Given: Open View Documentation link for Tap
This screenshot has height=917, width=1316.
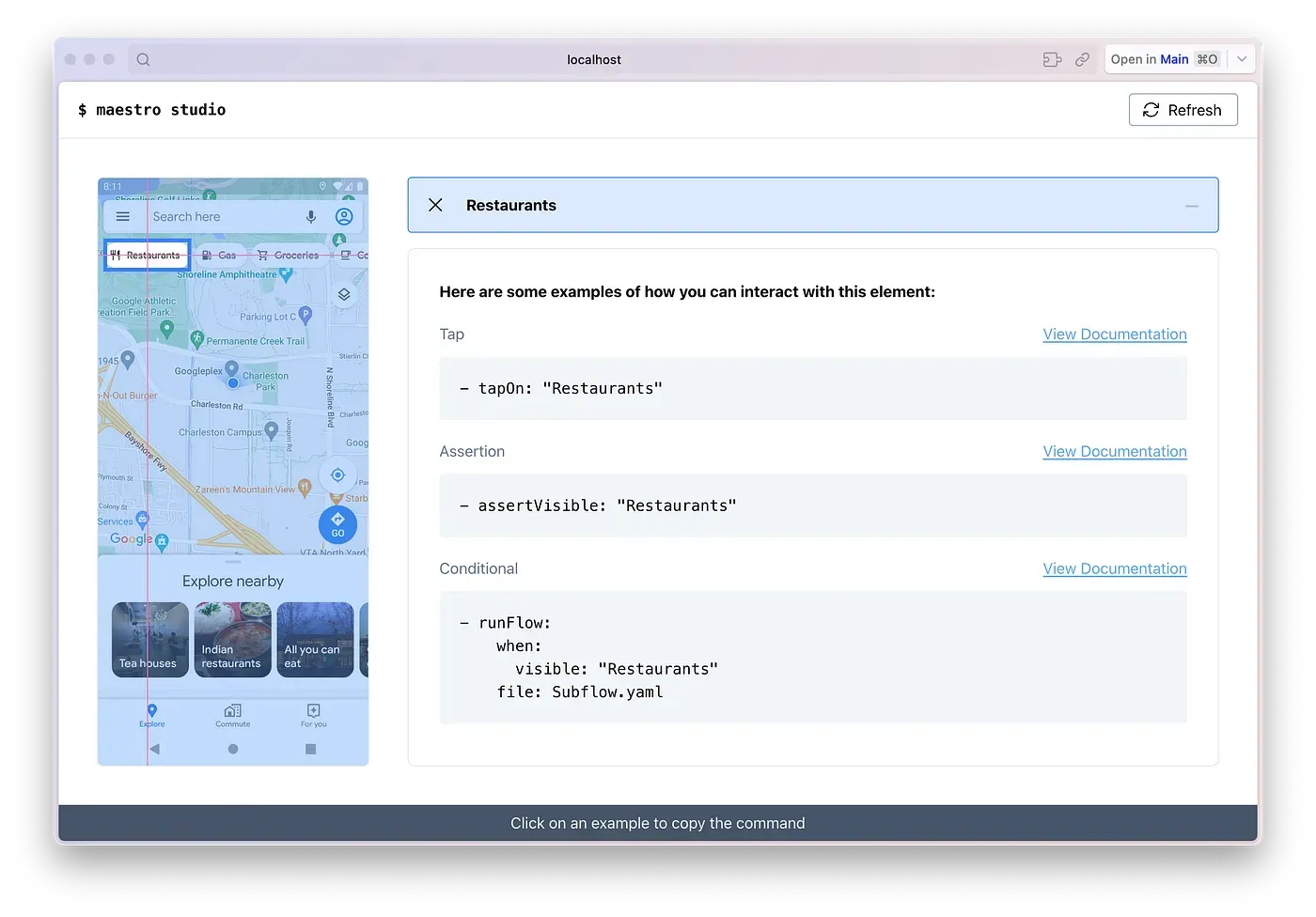Looking at the screenshot, I should [x=1114, y=334].
